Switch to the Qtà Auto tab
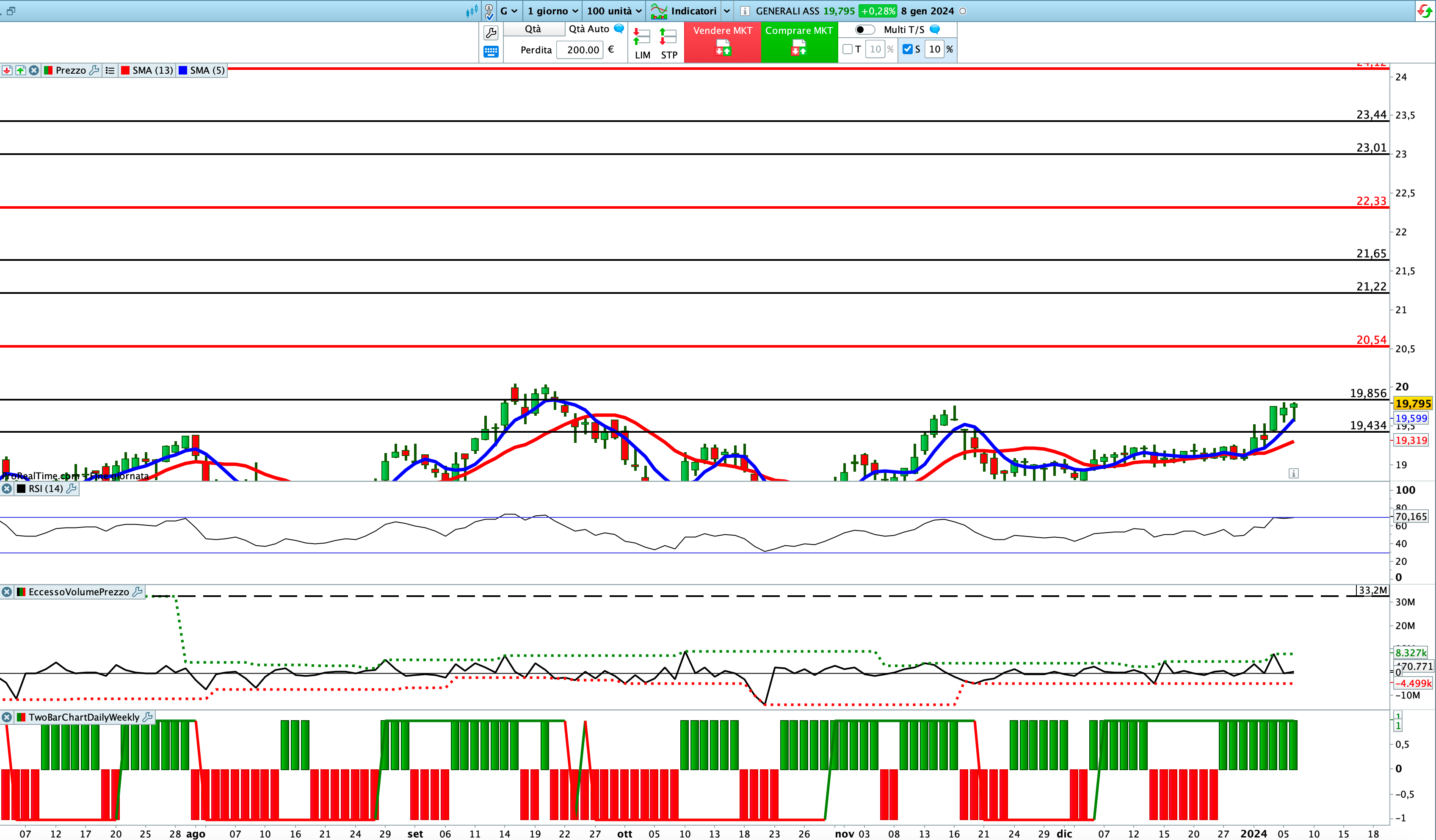This screenshot has width=1436, height=840. tap(588, 29)
